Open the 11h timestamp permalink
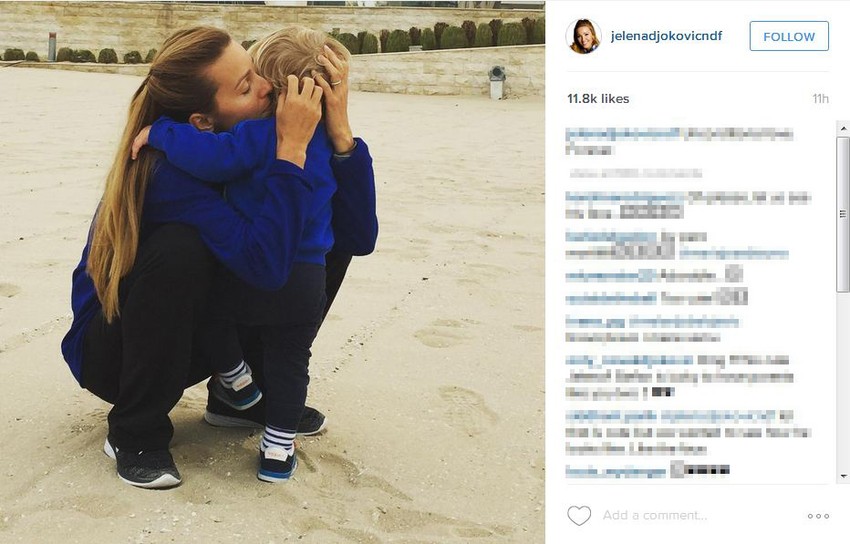Viewport: 850px width, 544px height. (x=820, y=99)
